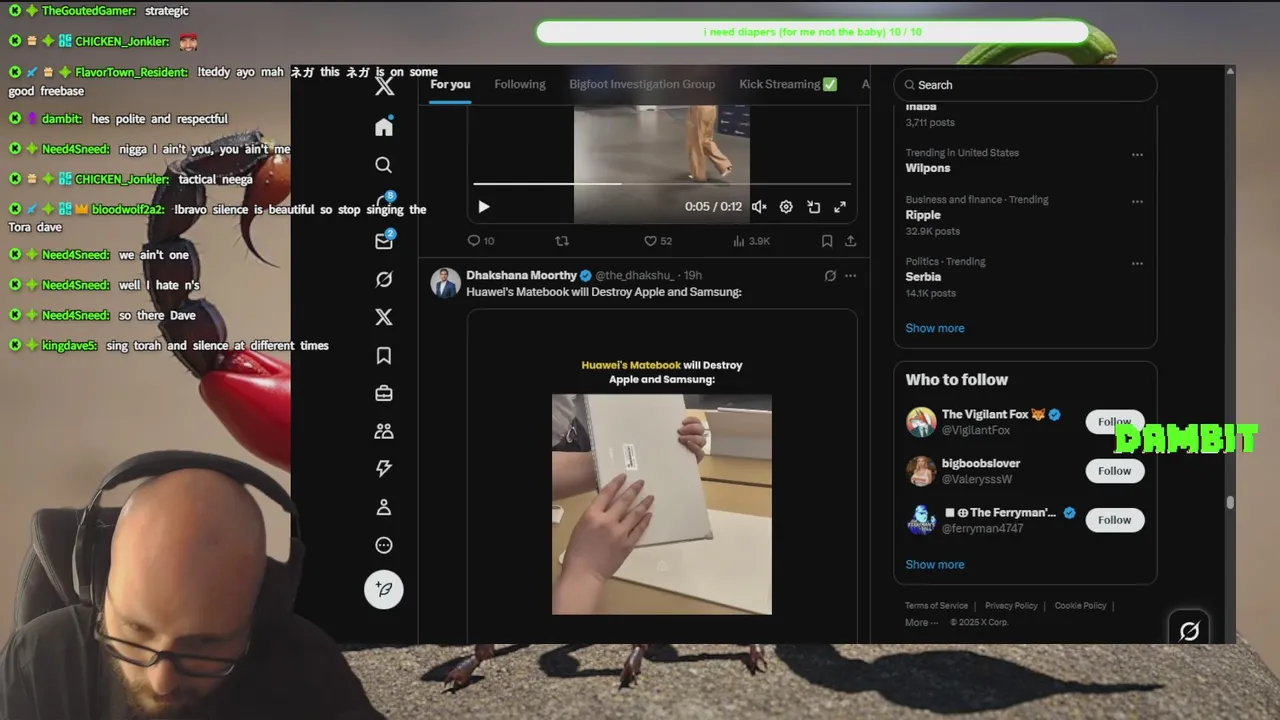
Task: Unmute the video's sound
Action: pyautogui.click(x=759, y=207)
